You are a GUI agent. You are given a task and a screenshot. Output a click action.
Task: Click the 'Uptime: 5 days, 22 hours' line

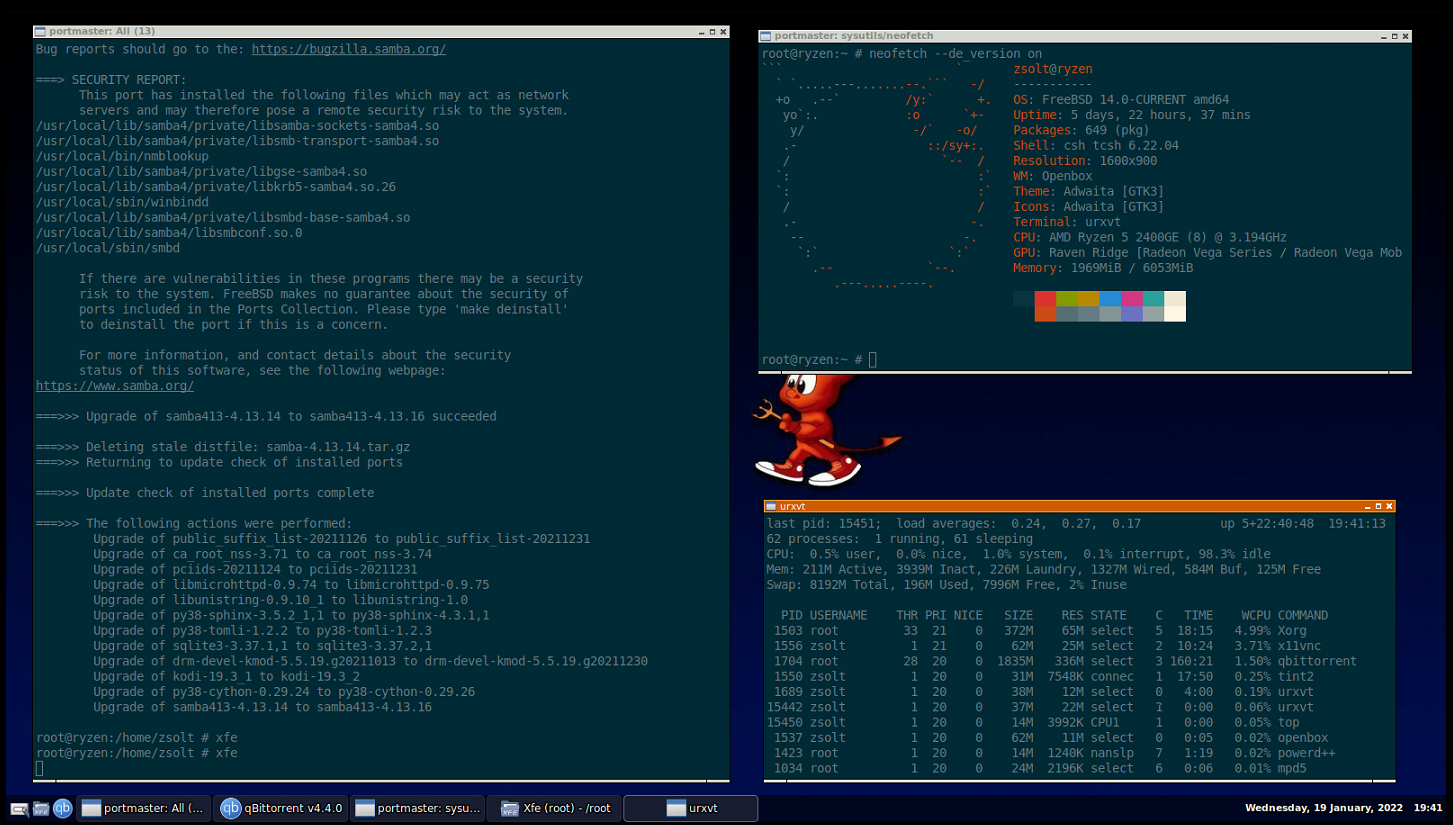[x=1132, y=115]
